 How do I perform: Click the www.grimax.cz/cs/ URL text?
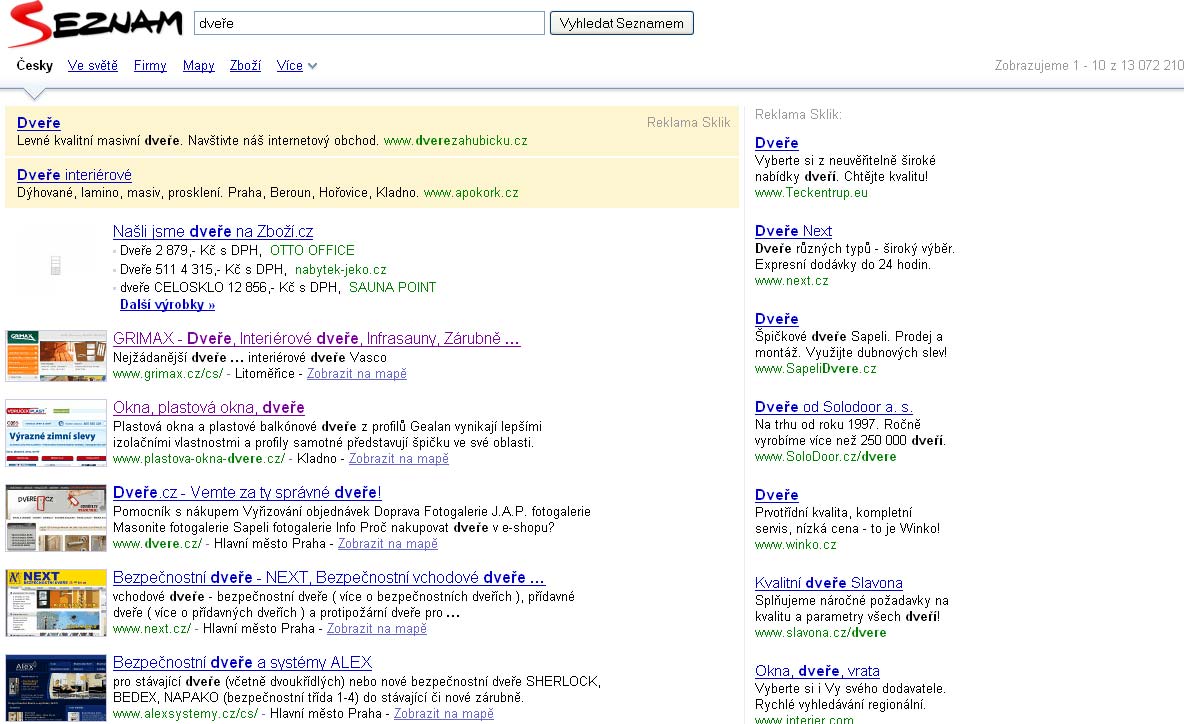pos(168,374)
